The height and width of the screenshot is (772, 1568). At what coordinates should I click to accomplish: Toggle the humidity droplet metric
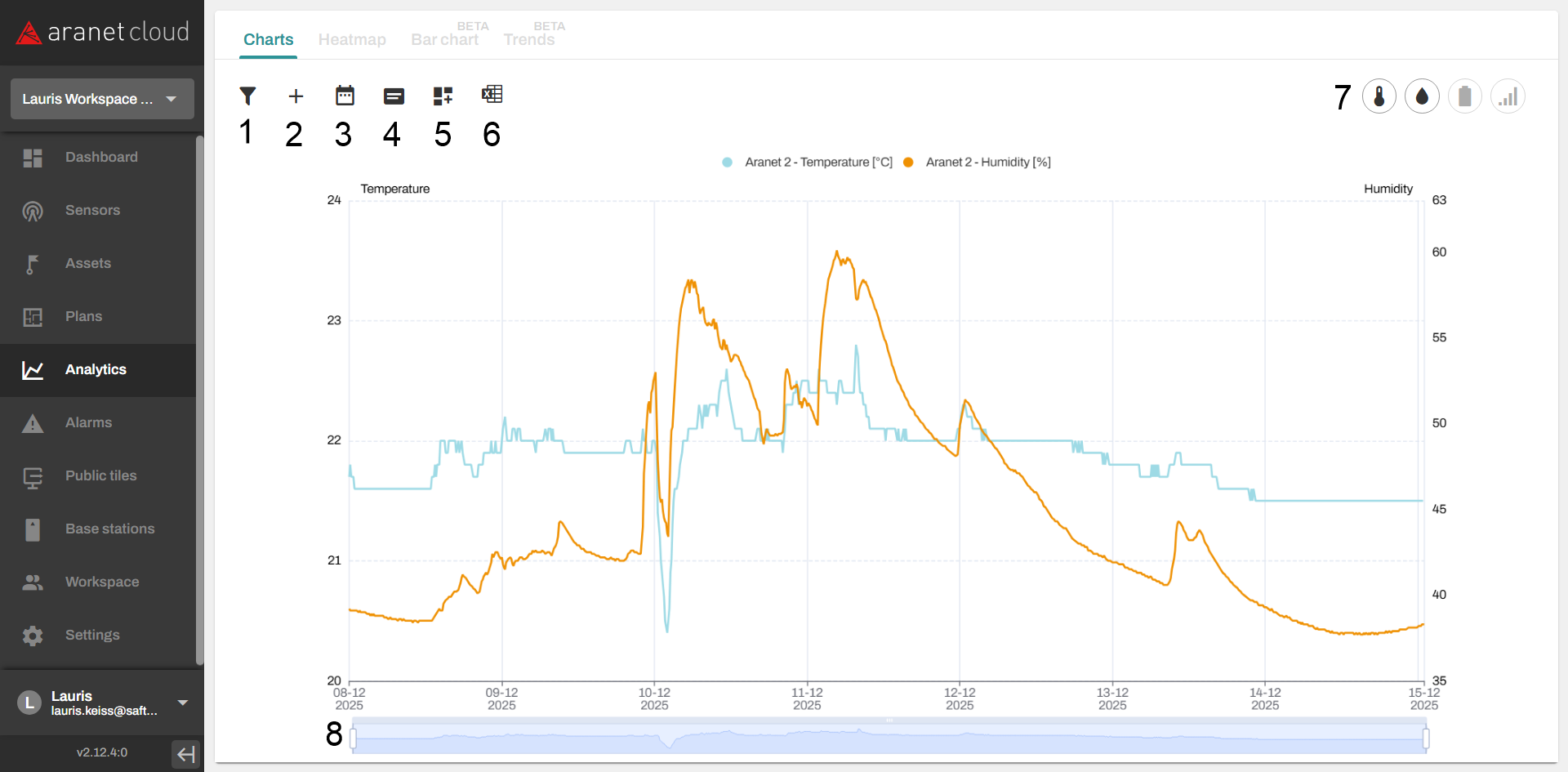point(1422,97)
